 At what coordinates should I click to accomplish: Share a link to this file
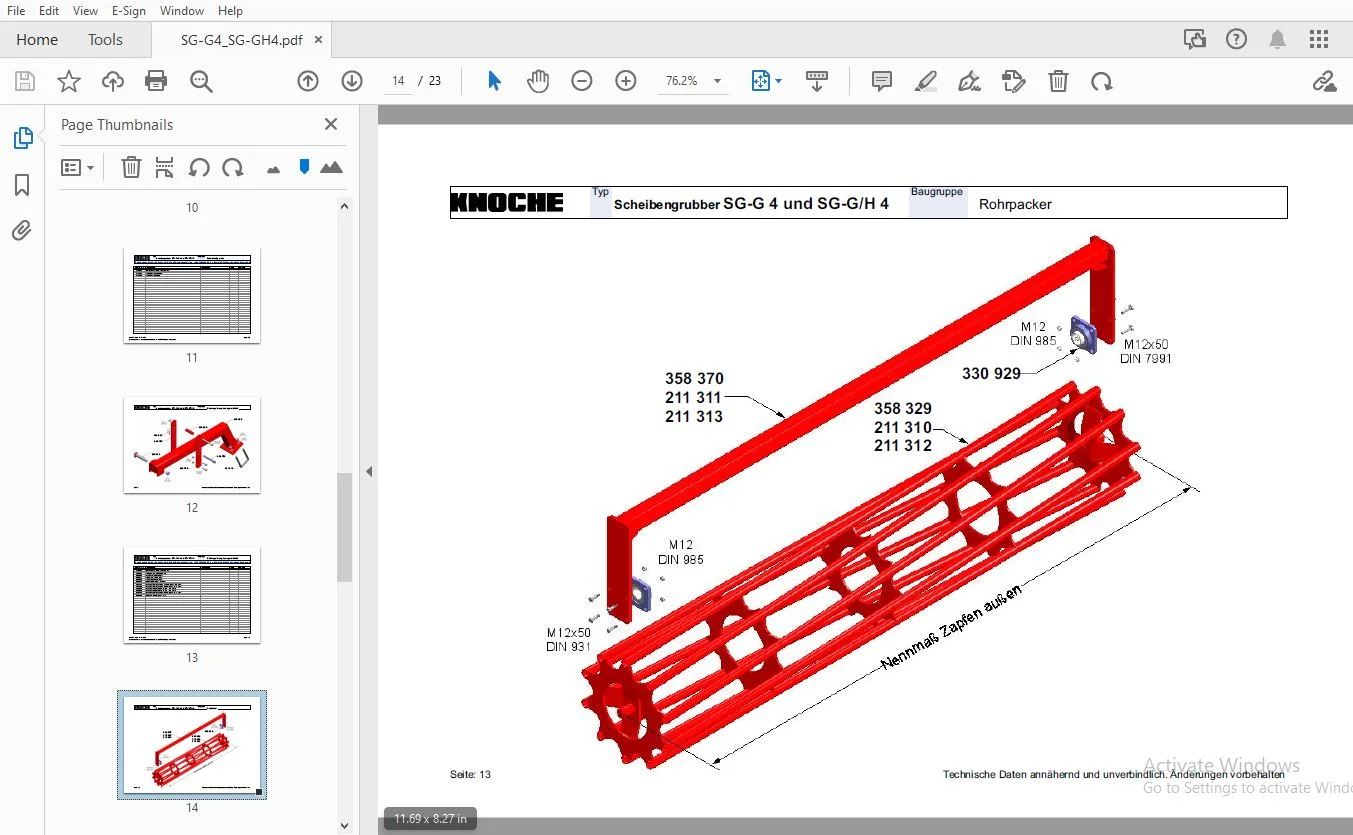coord(1324,81)
